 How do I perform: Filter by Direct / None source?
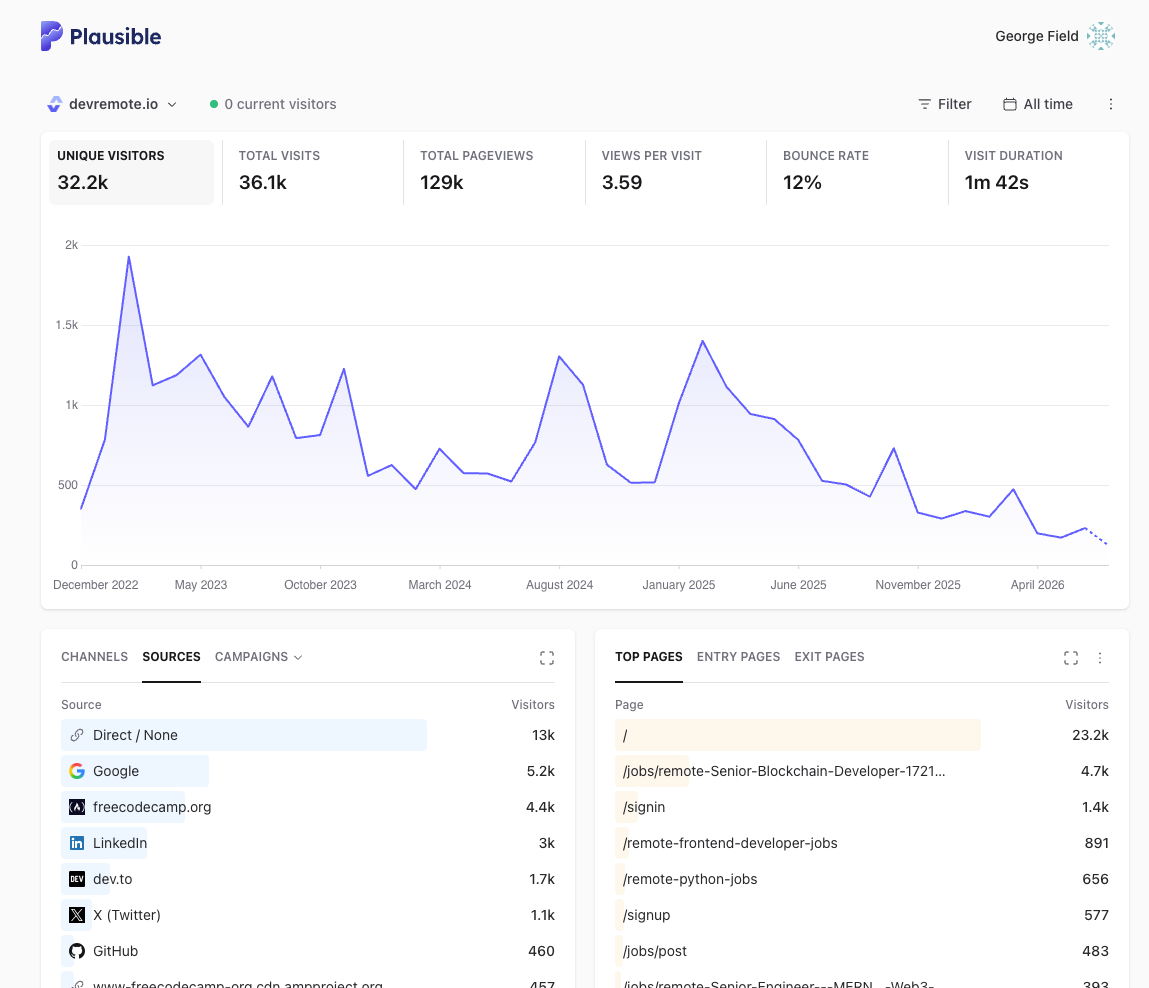(x=135, y=735)
